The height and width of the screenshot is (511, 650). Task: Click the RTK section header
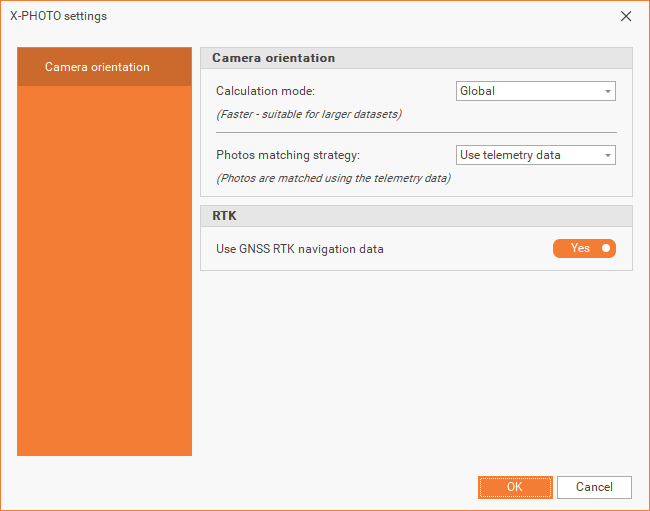(224, 215)
